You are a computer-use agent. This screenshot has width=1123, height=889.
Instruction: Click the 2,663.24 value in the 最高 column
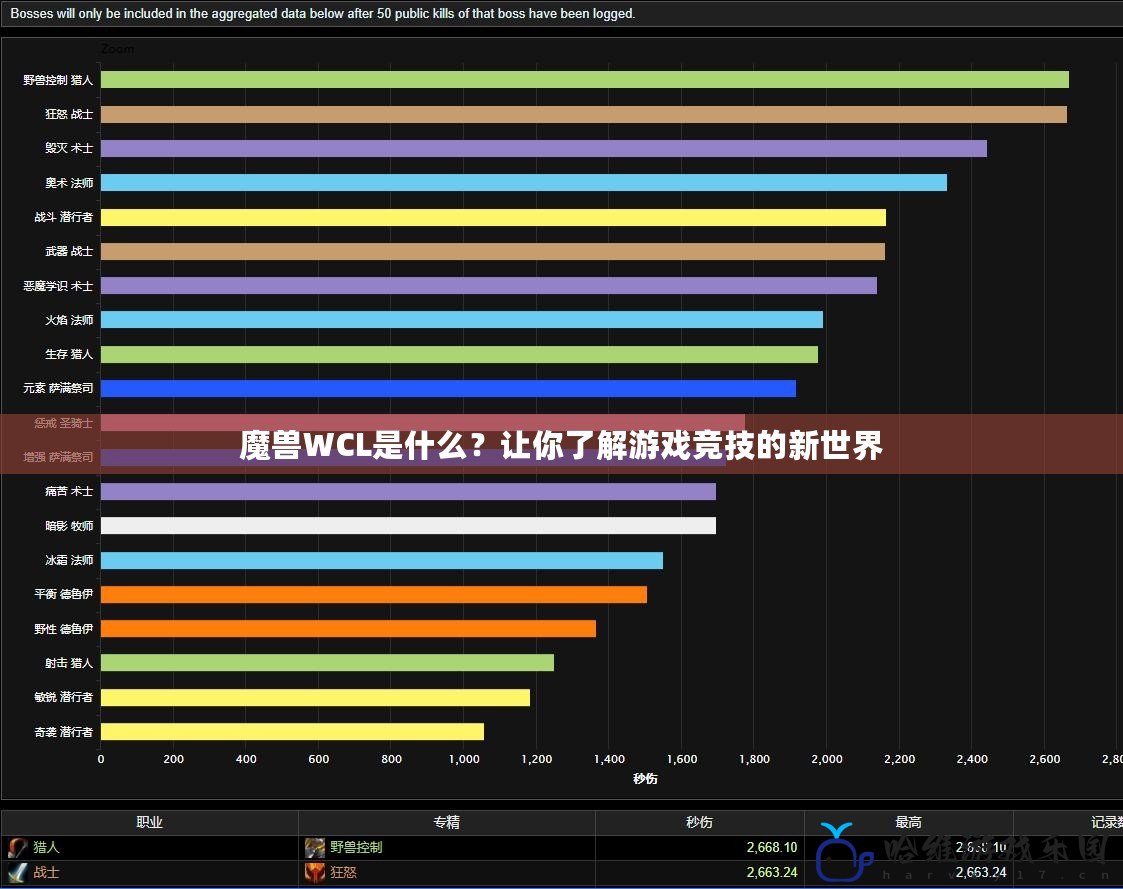tap(980, 873)
